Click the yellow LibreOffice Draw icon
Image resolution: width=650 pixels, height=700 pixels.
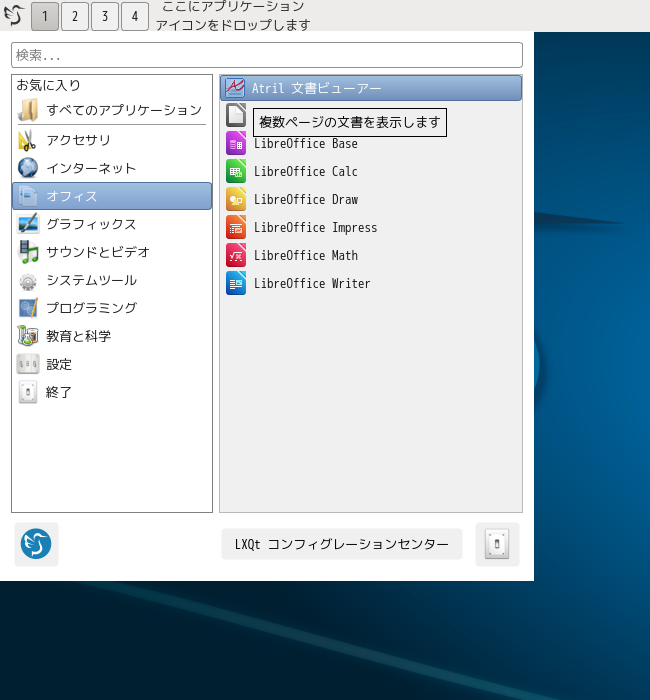(236, 199)
